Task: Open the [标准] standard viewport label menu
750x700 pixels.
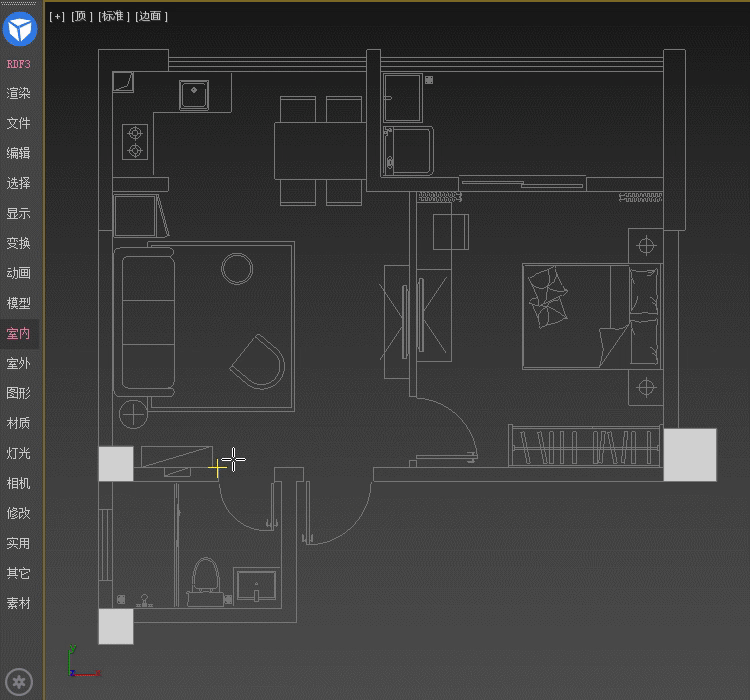Action: click(114, 17)
